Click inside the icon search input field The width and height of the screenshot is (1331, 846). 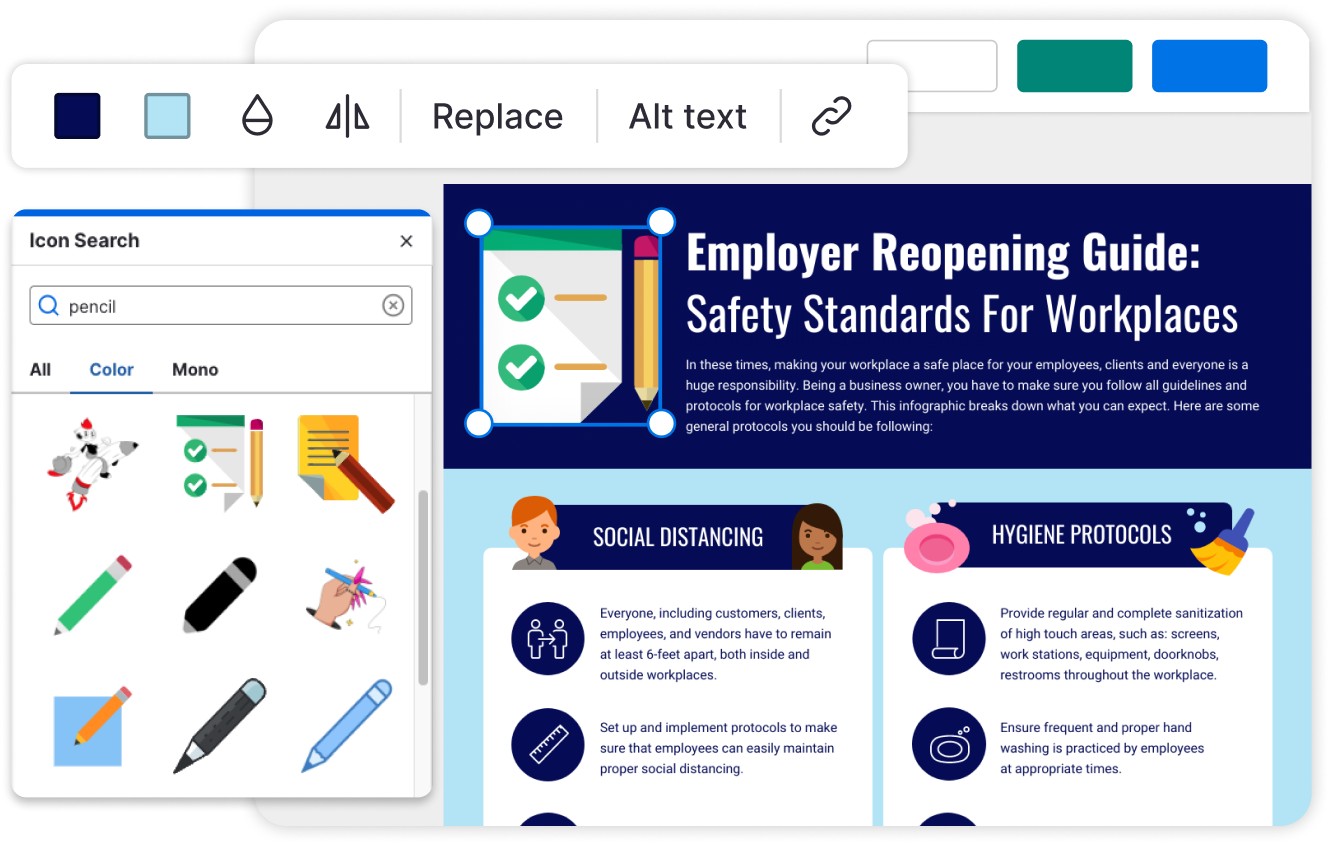(x=200, y=305)
